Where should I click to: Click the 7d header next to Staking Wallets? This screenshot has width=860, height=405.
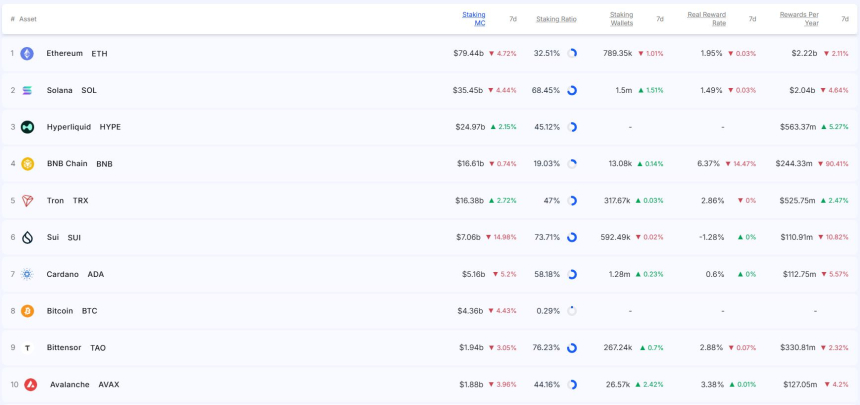[660, 19]
